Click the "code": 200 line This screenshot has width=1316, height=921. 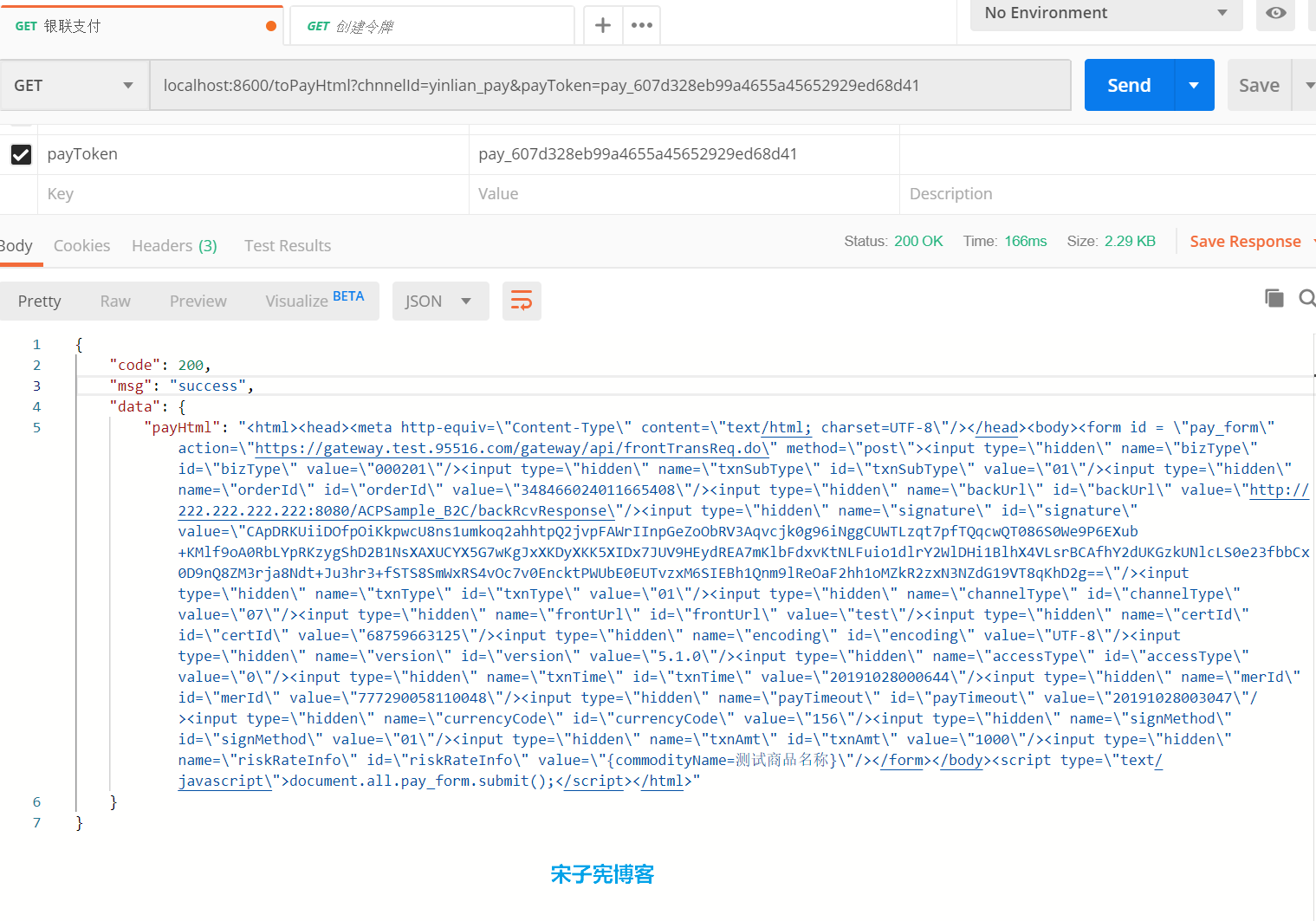(x=160, y=365)
